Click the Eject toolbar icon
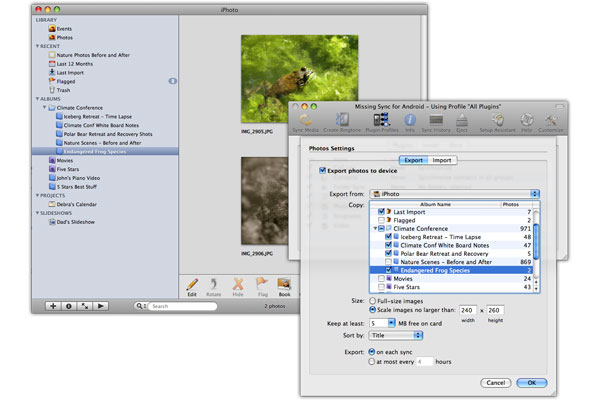This screenshot has height=400, width=600. pos(462,120)
